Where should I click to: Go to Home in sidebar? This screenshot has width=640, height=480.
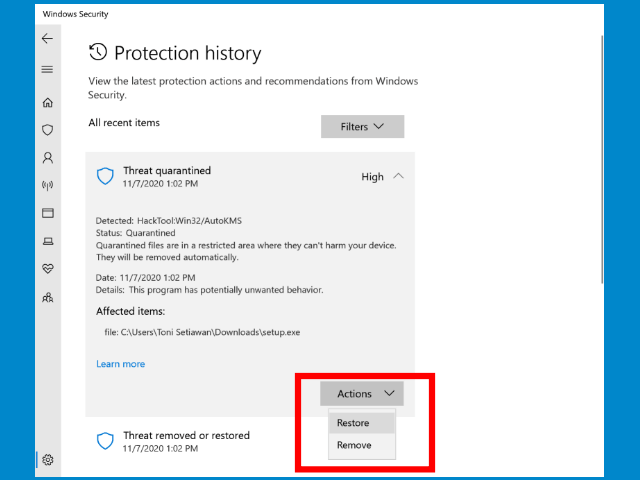47,102
